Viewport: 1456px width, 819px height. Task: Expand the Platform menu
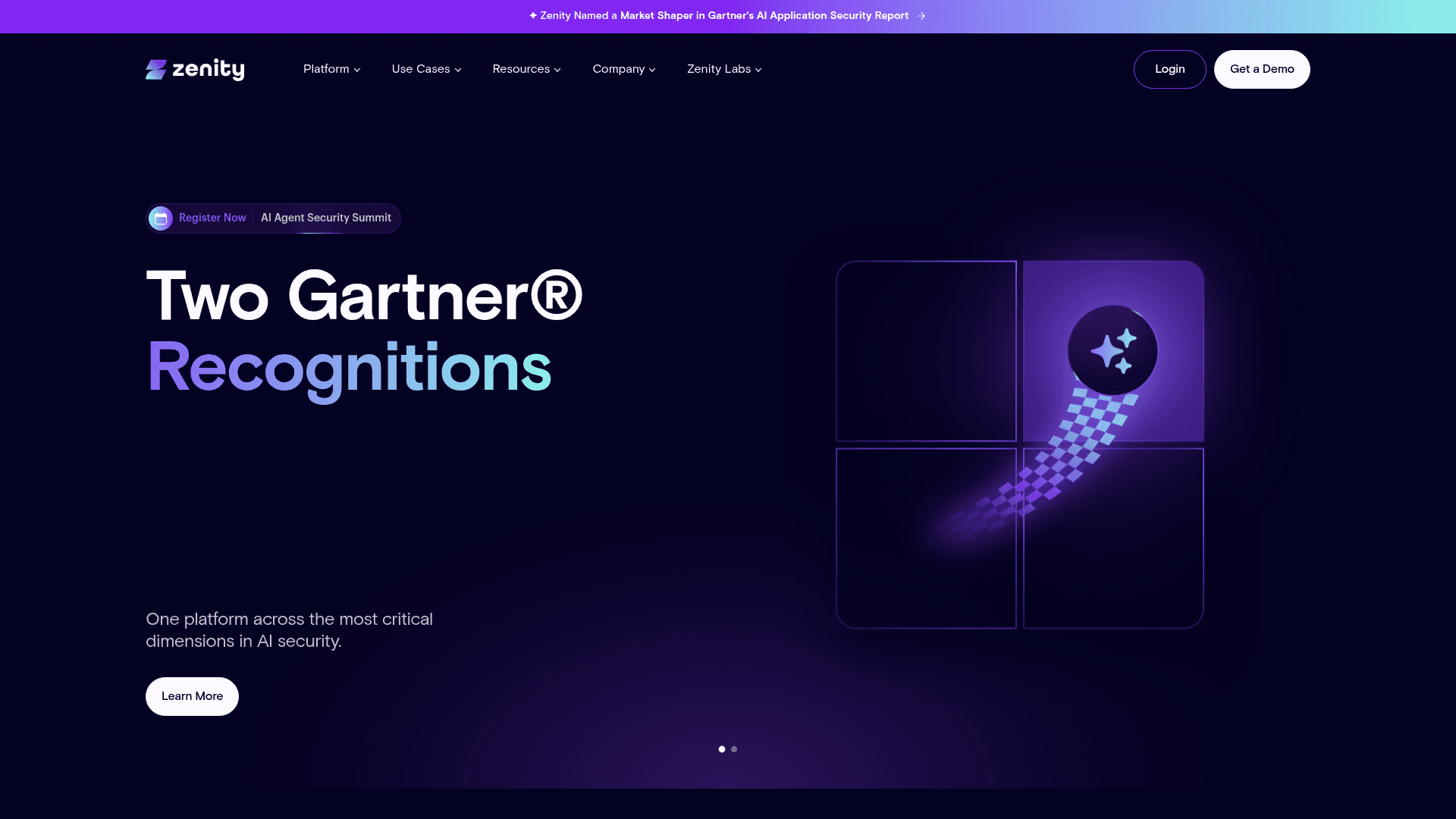(x=332, y=69)
